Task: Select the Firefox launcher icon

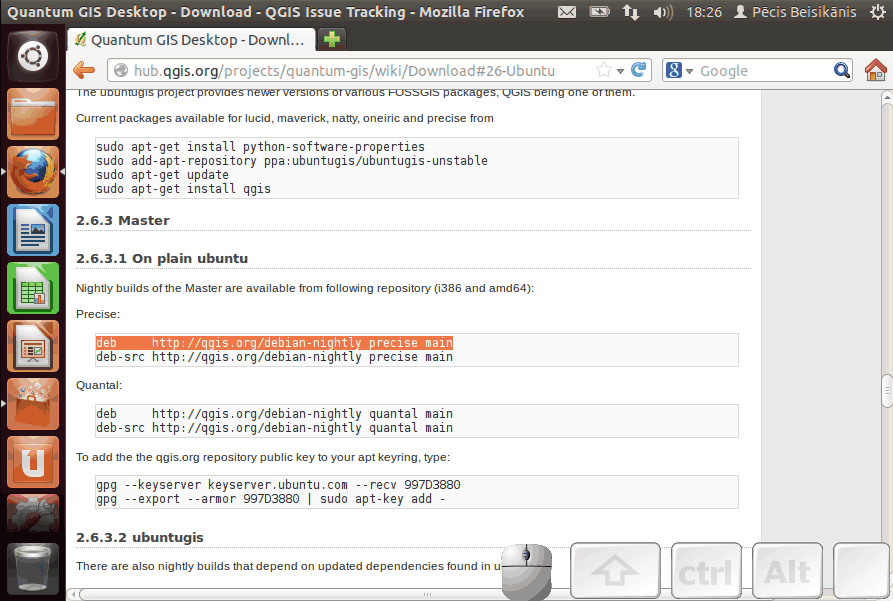Action: pos(33,171)
